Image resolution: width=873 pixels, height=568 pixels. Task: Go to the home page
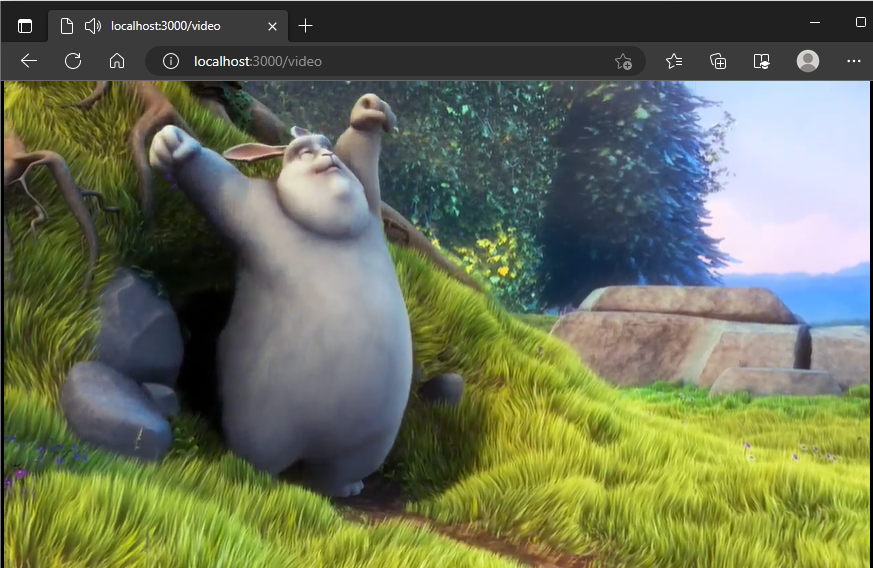pos(117,61)
